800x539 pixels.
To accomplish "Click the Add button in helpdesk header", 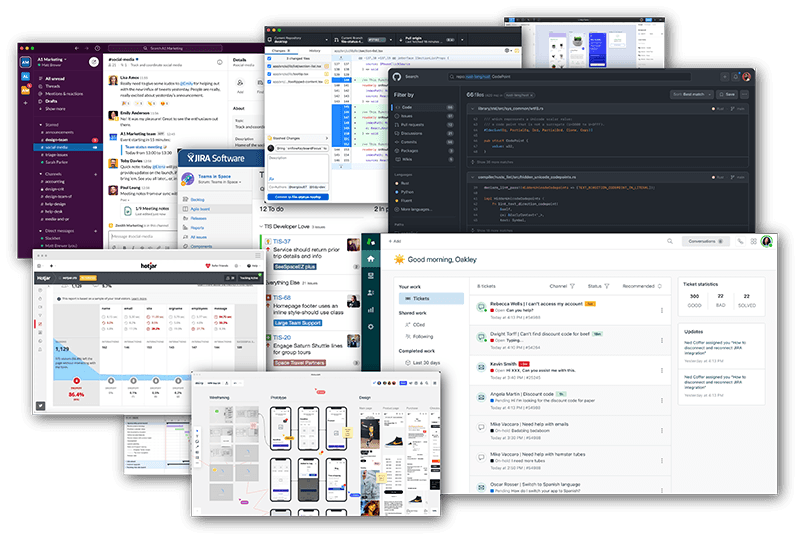I will 395,241.
